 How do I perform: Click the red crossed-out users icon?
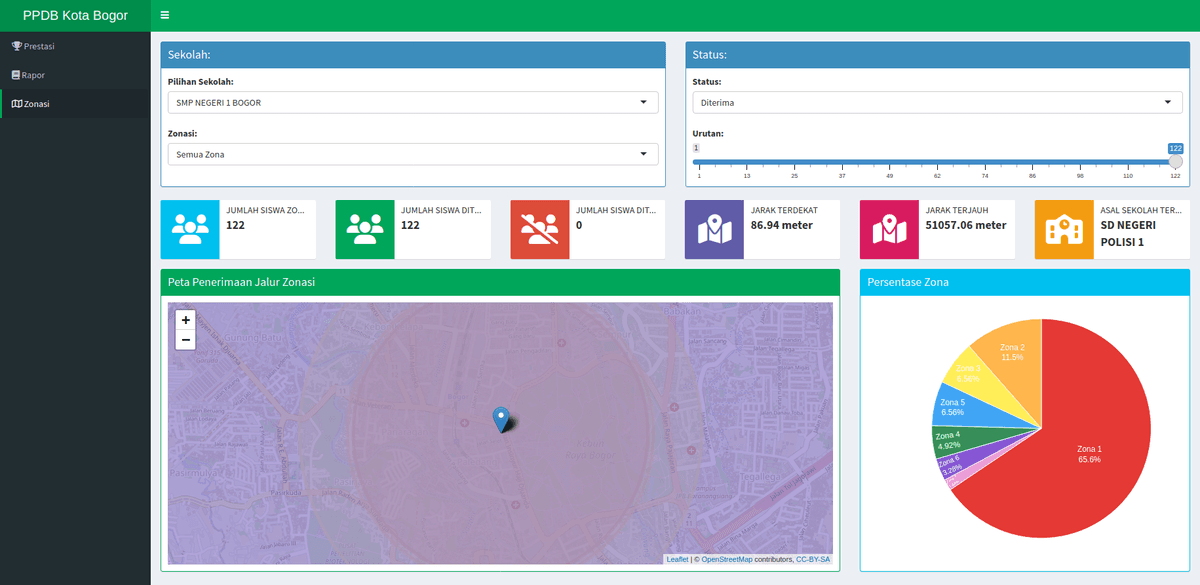[540, 230]
